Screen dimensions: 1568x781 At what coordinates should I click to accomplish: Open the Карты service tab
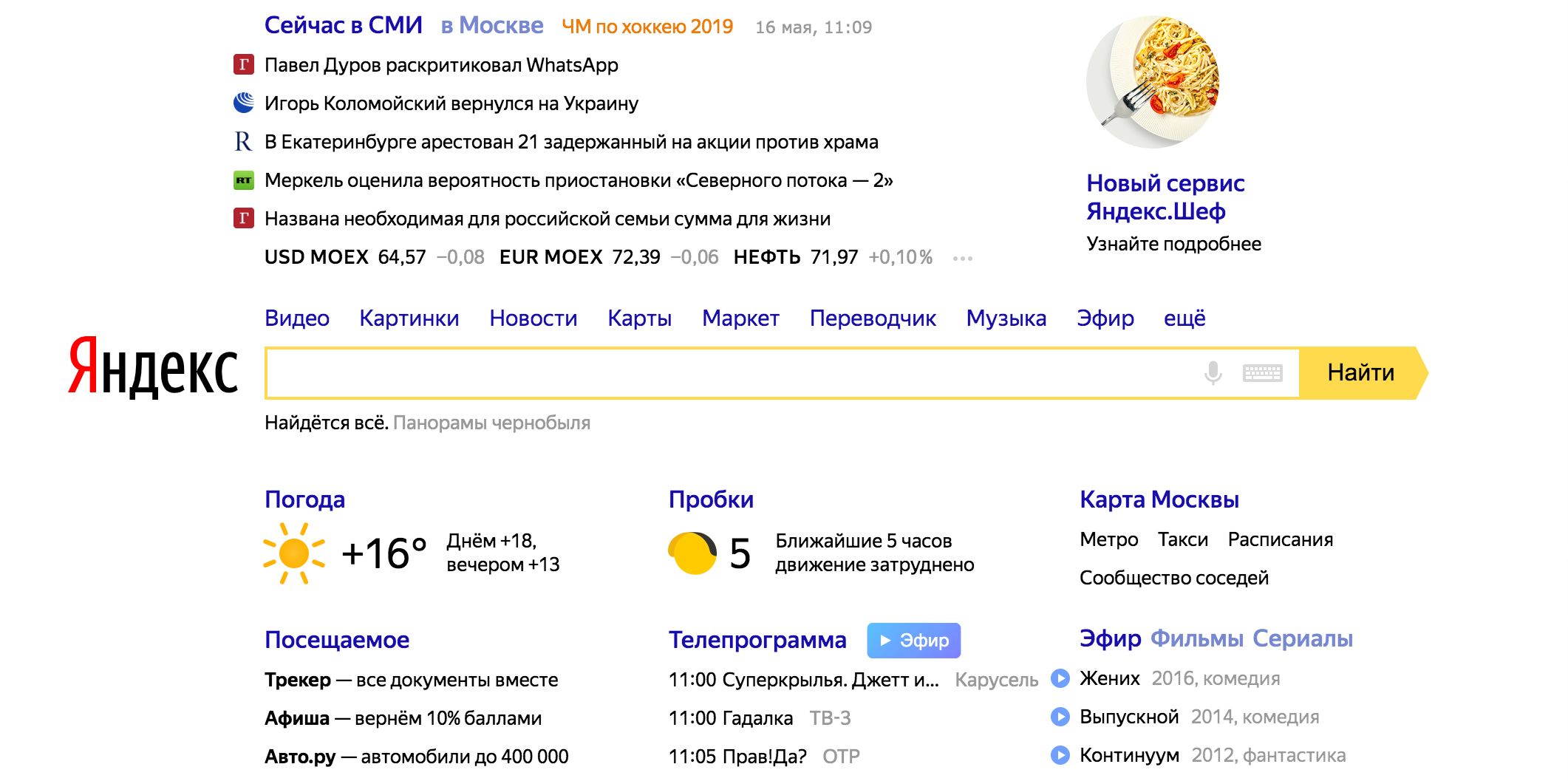point(640,318)
